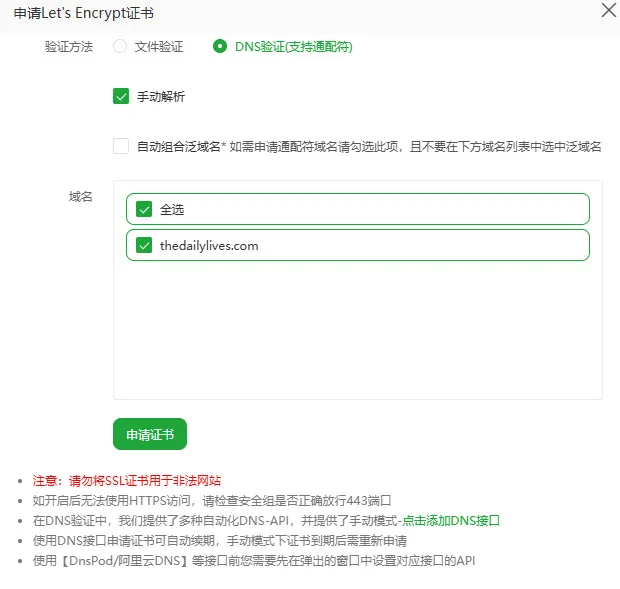Screen dimensions: 620x589
Task: Click the note about checking port 443
Action: click(x=212, y=501)
